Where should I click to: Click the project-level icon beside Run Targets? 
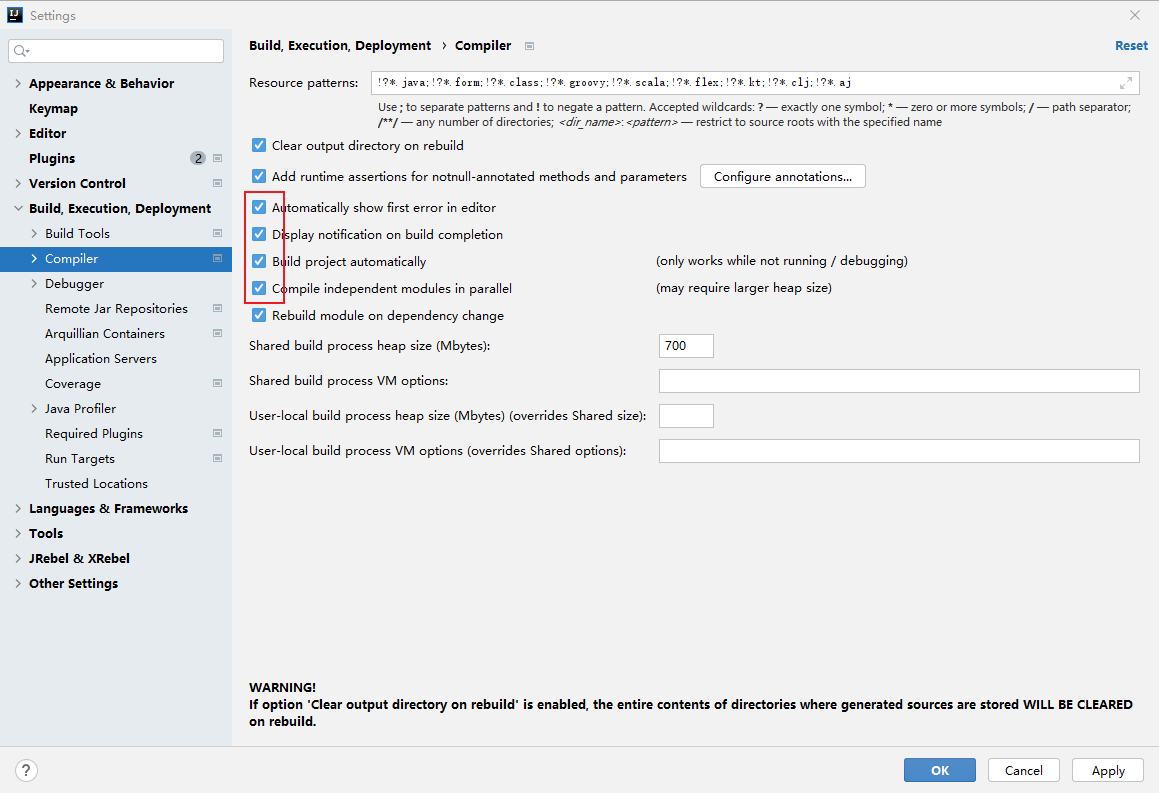pyautogui.click(x=217, y=458)
